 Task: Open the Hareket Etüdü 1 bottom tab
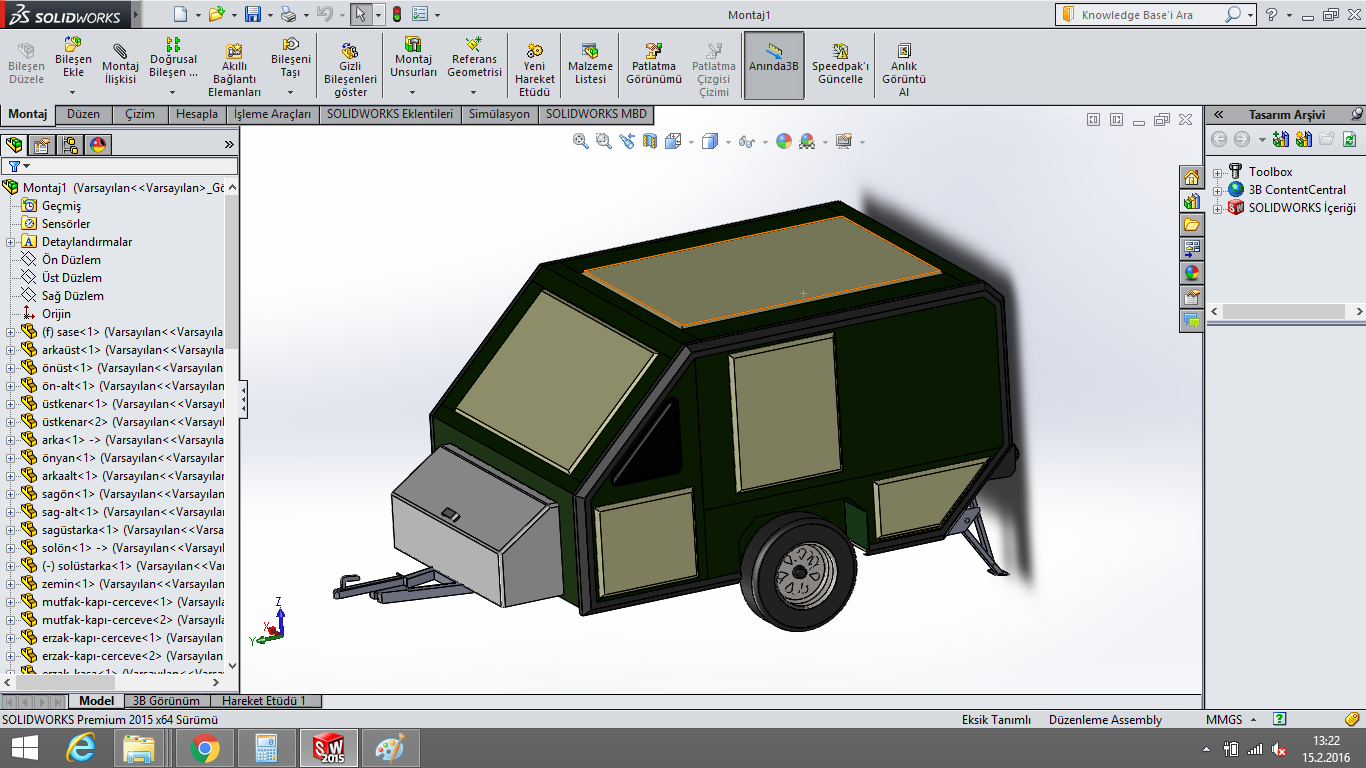[x=264, y=701]
